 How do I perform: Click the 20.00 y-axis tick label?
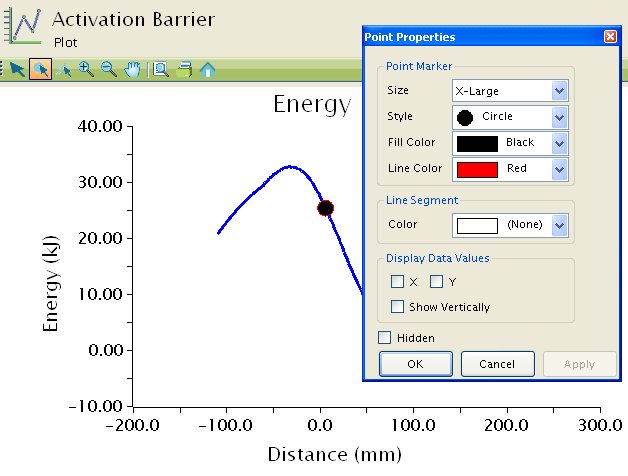pyautogui.click(x=100, y=238)
